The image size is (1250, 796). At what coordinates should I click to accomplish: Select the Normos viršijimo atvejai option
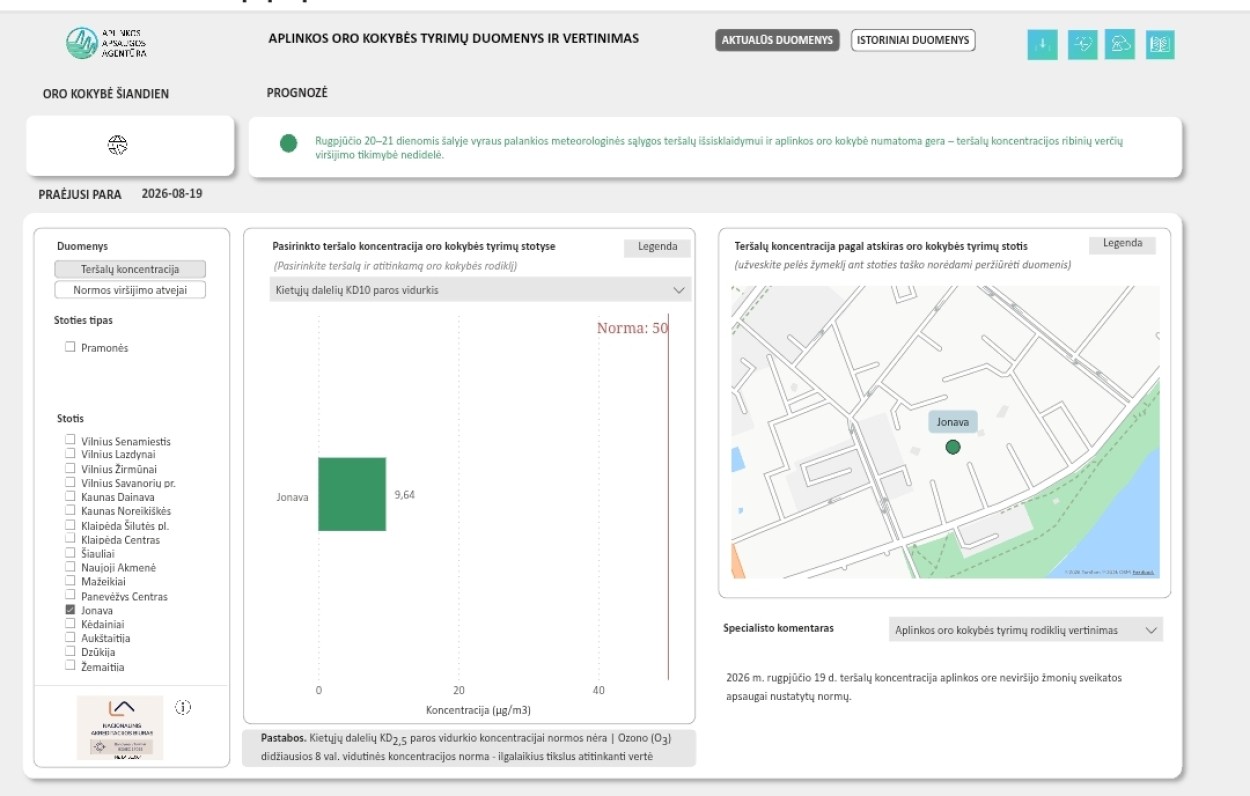(130, 290)
